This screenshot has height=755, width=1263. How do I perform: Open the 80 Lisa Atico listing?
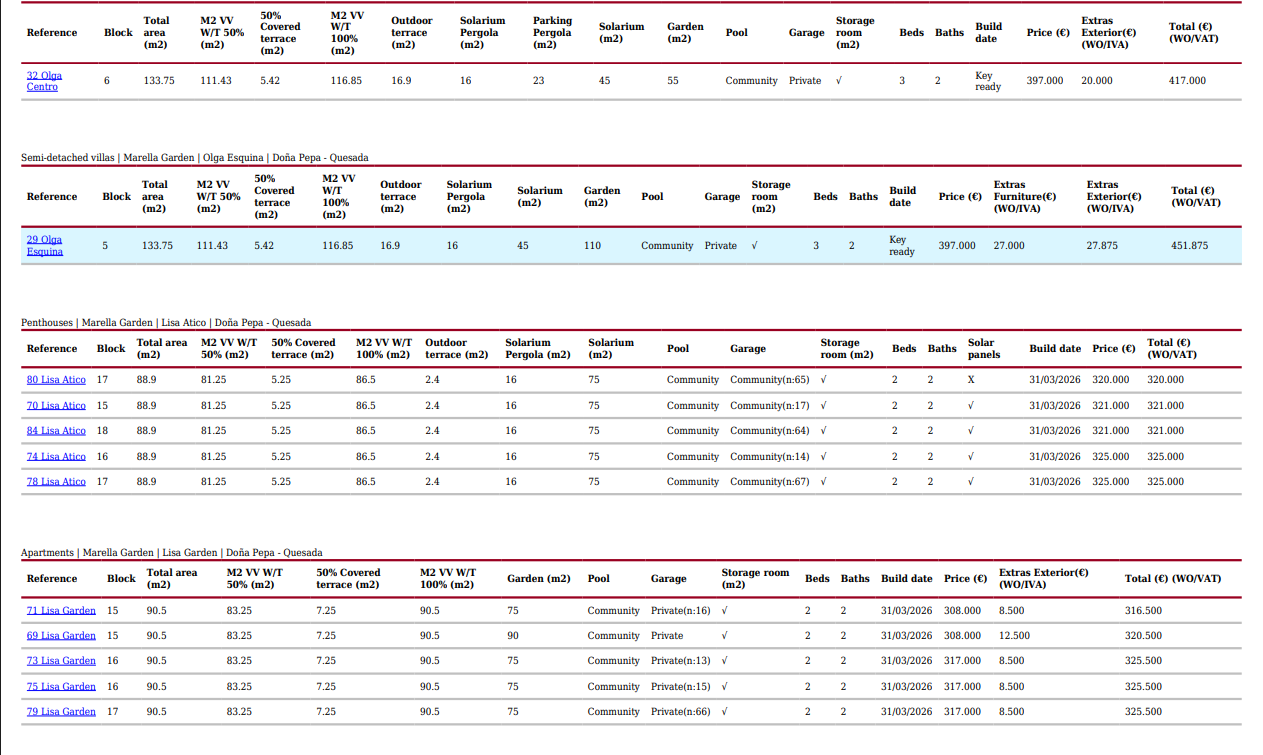pyautogui.click(x=56, y=380)
